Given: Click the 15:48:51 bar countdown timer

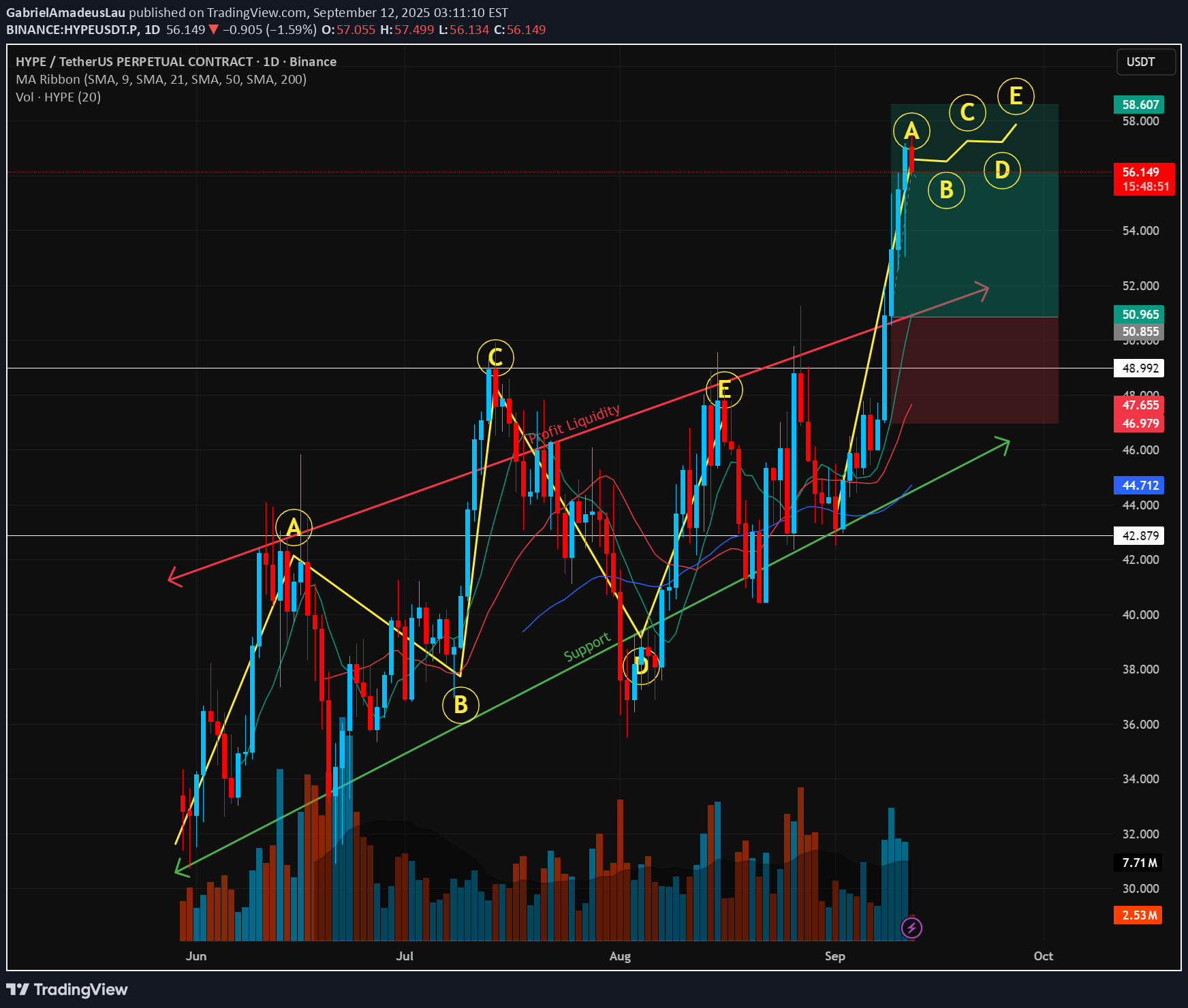Looking at the screenshot, I should point(1144,187).
